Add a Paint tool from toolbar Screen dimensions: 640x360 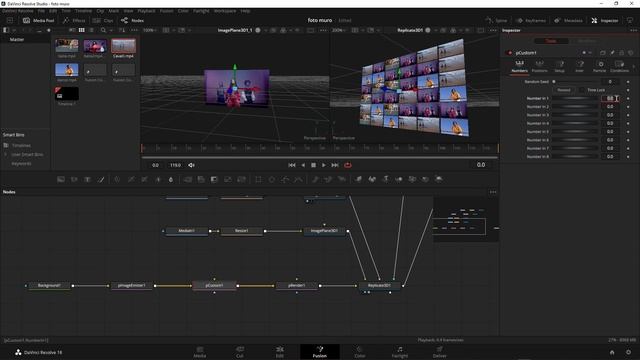(x=101, y=179)
